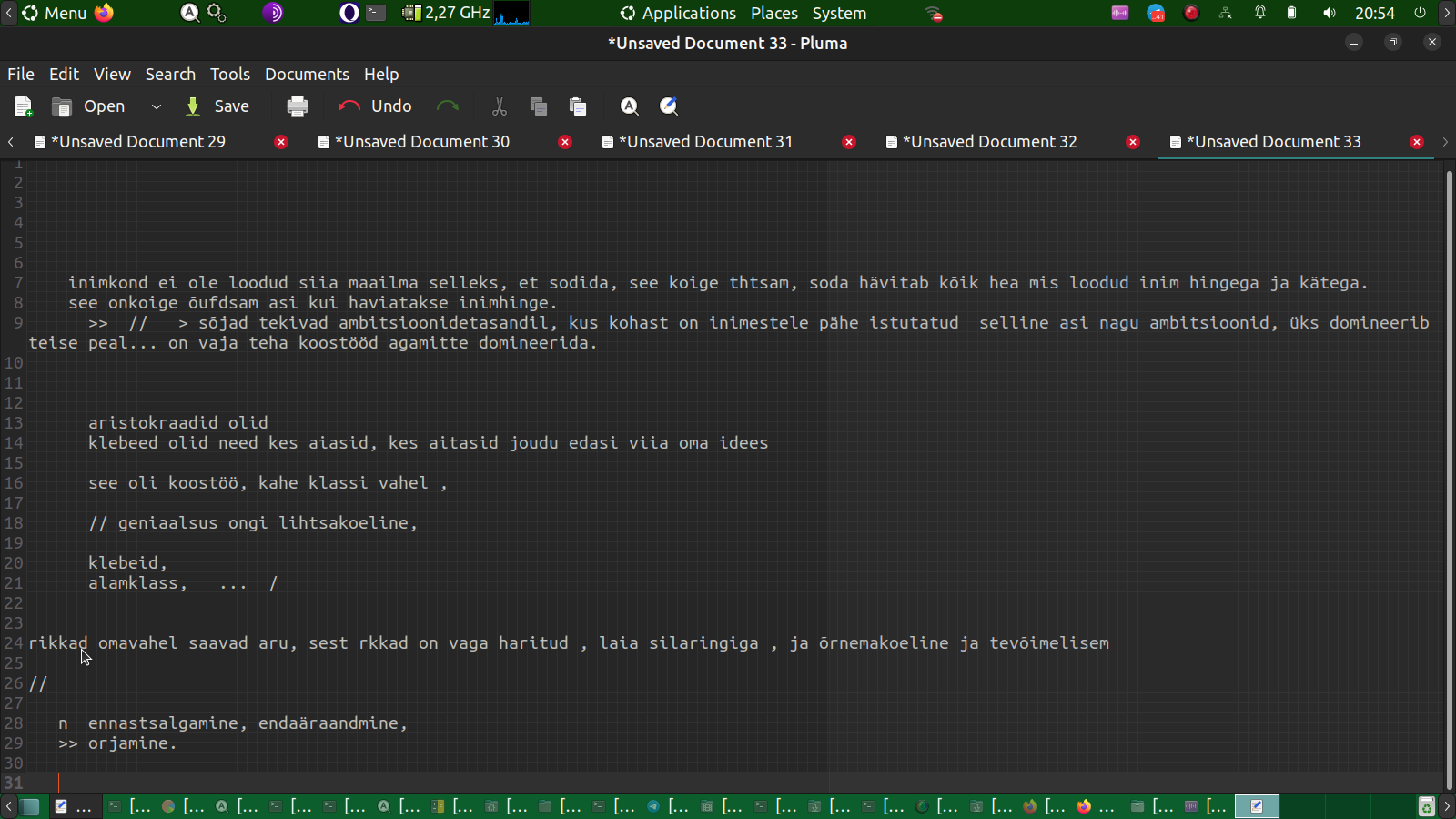Click the volume speaker icon in panel
The width and height of the screenshot is (1456, 819).
(x=1330, y=14)
